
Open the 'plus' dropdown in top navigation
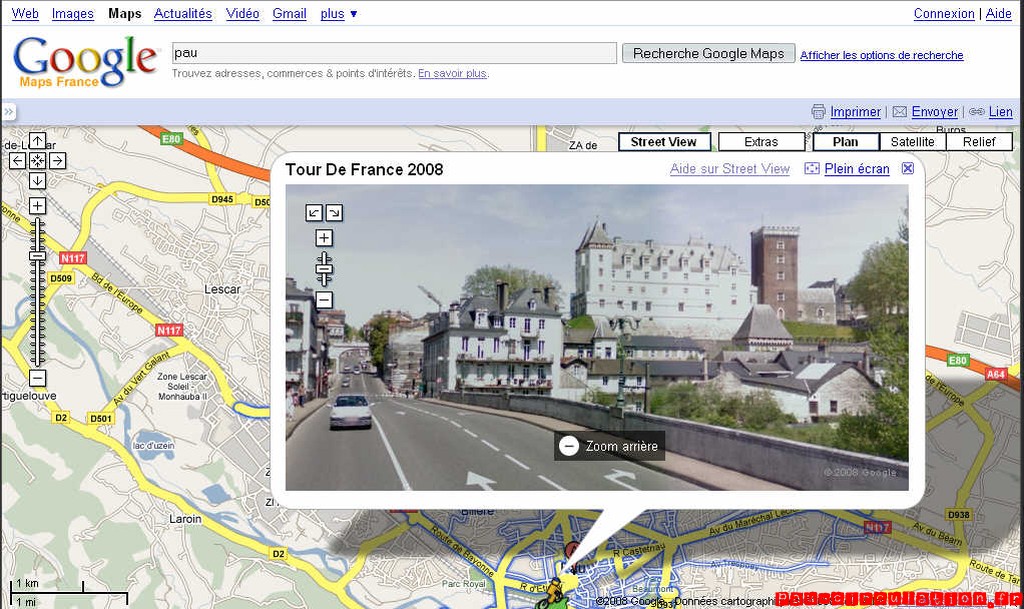[x=339, y=14]
